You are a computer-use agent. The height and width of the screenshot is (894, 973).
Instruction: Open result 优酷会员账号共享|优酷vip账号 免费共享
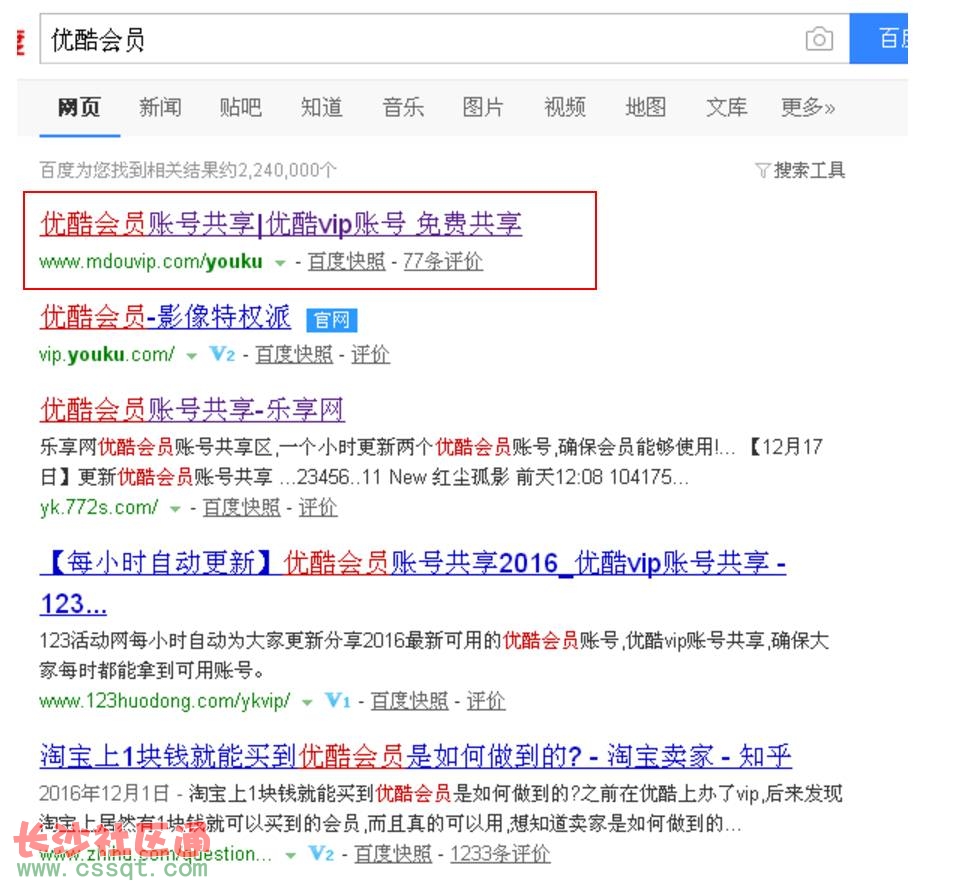pyautogui.click(x=281, y=223)
